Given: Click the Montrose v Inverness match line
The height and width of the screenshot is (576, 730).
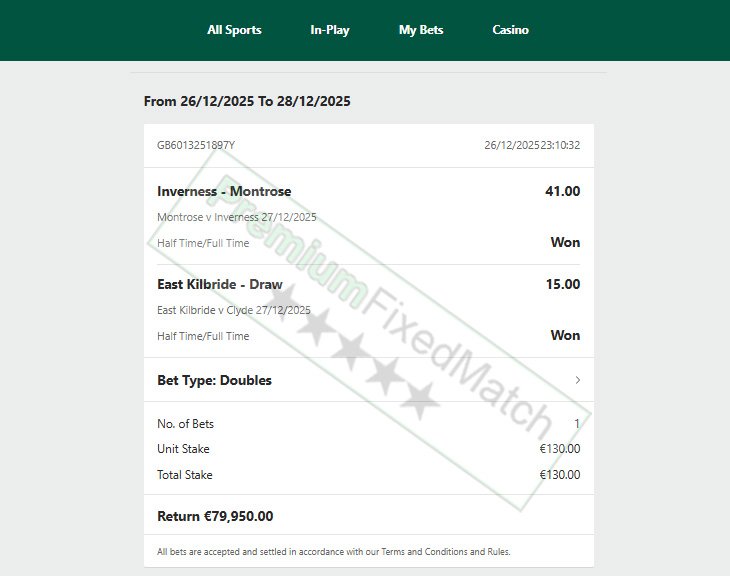Looking at the screenshot, I should (x=237, y=217).
